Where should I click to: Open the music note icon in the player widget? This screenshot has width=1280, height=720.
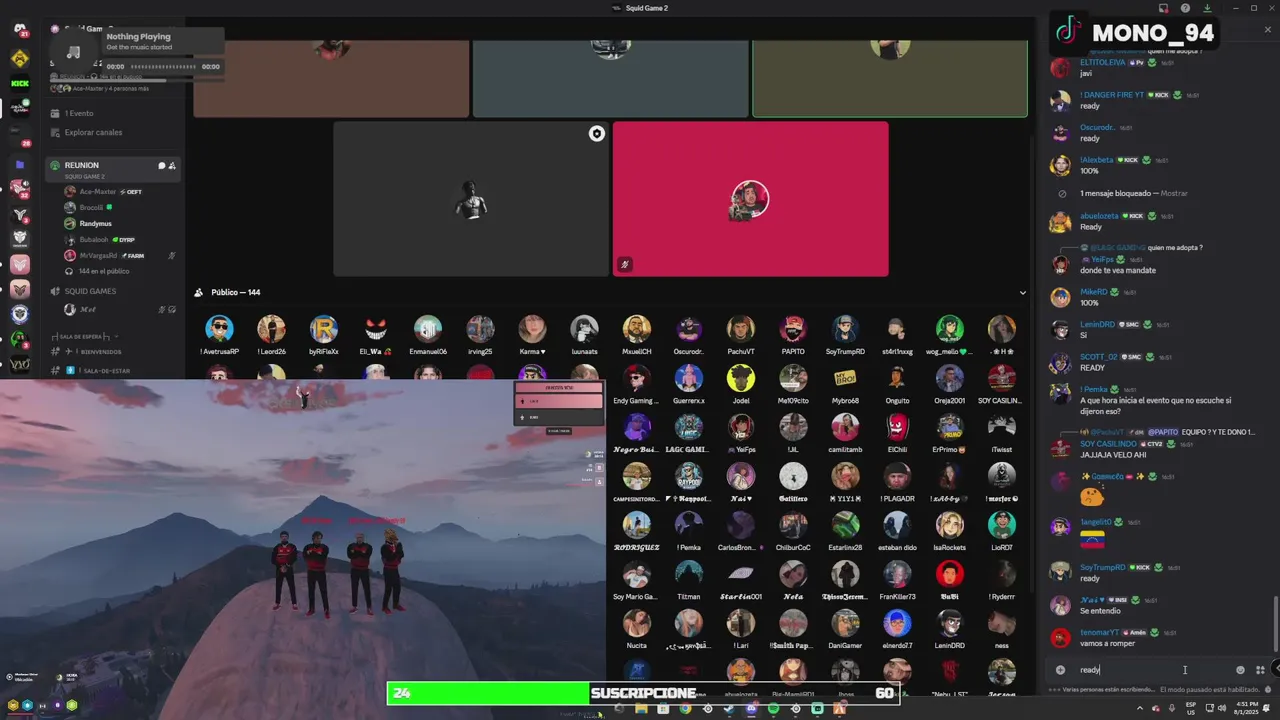(73, 52)
